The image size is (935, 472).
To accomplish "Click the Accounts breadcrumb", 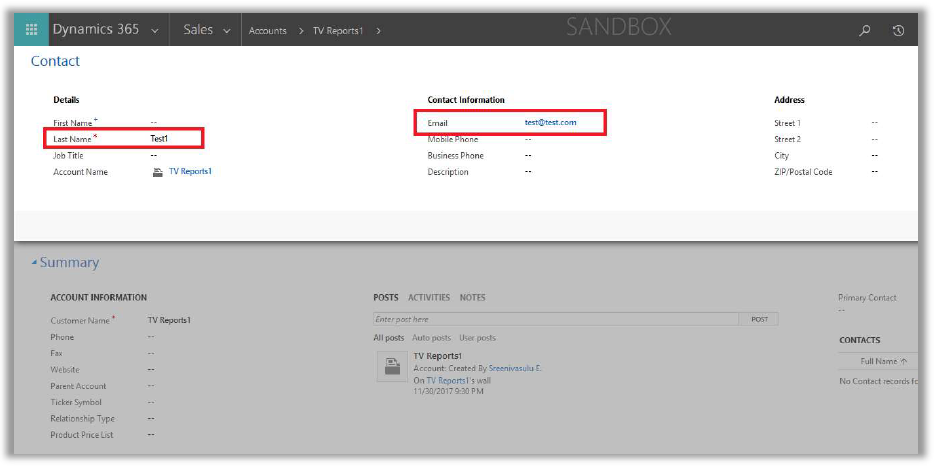I will tap(267, 31).
